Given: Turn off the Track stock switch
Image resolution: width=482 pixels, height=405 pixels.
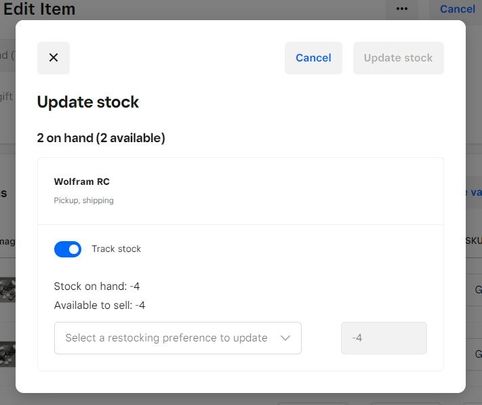Looking at the screenshot, I should tap(68, 249).
